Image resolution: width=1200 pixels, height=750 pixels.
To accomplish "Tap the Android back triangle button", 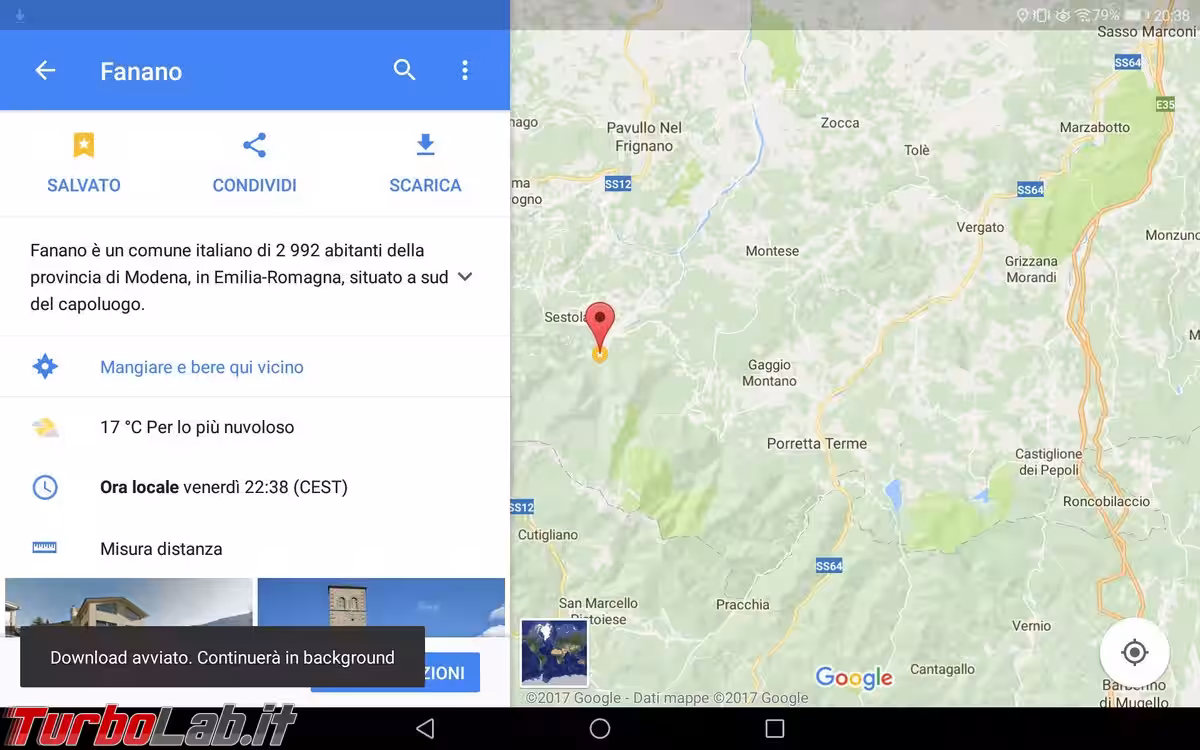I will click(425, 729).
